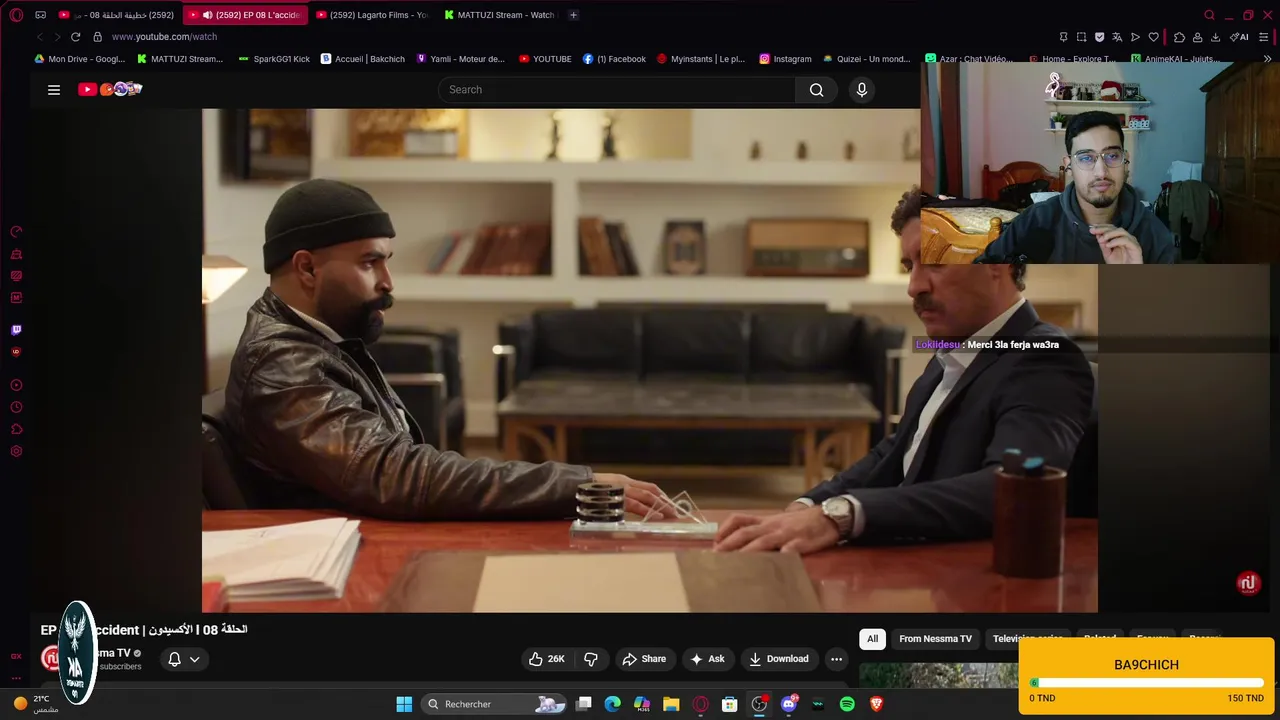The height and width of the screenshot is (720, 1280).
Task: Open Yamli bookmark
Action: [x=460, y=59]
